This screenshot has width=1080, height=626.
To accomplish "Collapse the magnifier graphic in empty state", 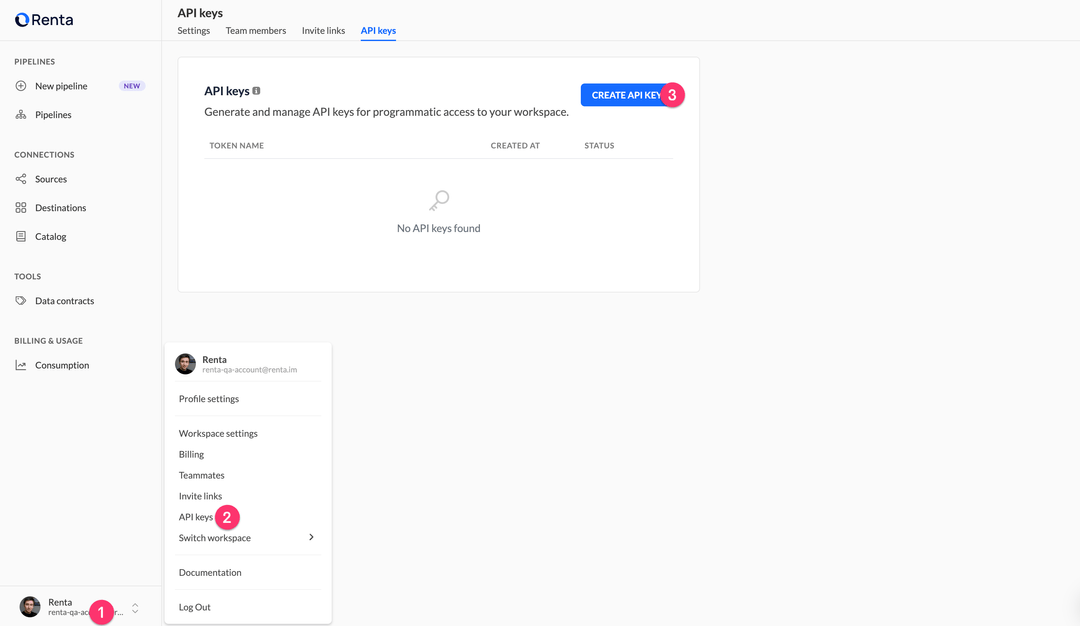I will pyautogui.click(x=438, y=199).
